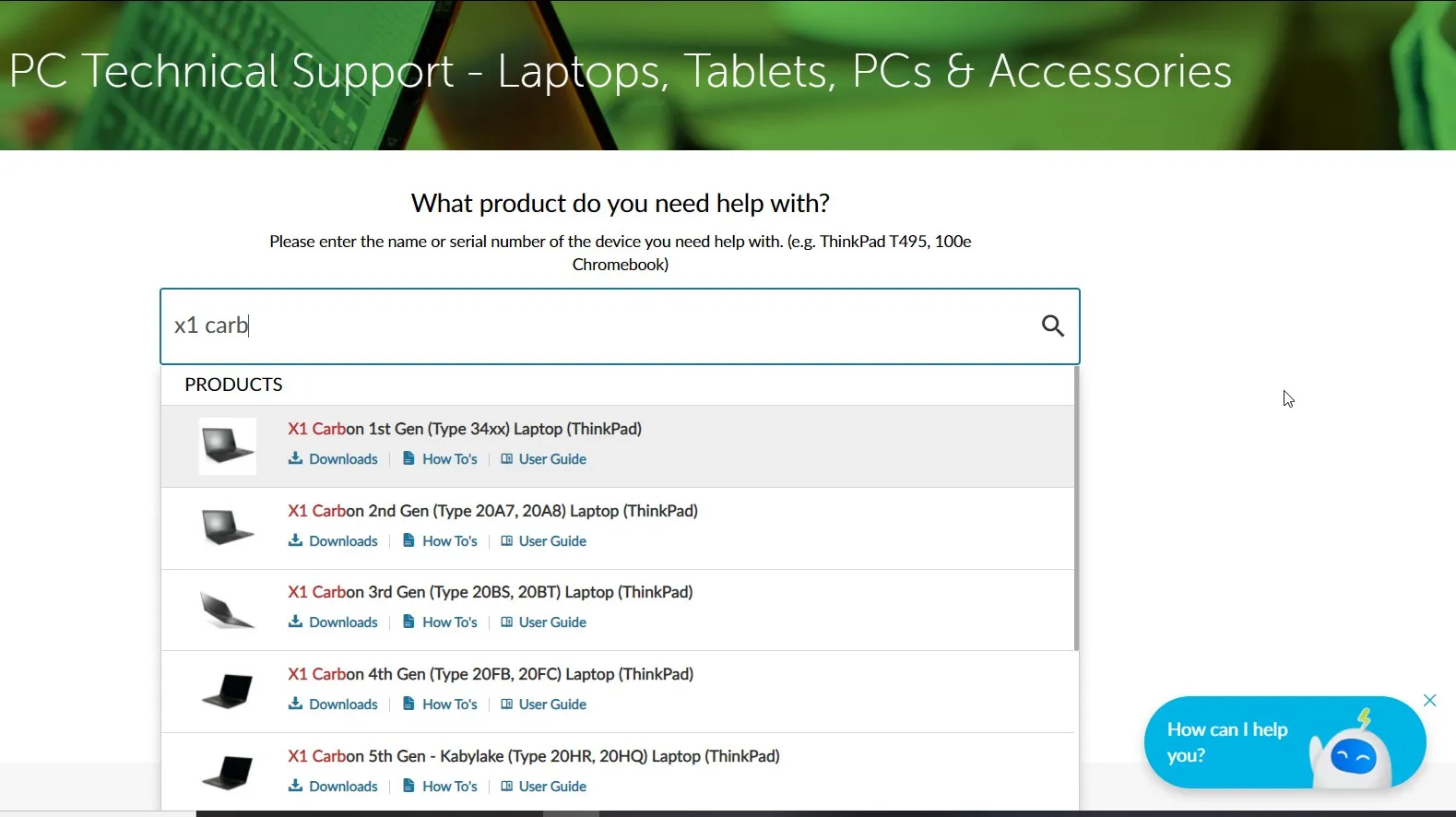Screen dimensions: 1456x817
Task: Open X1 Carbon 2nd Gen (Type 20A7, 20A8) result
Action: [492, 511]
